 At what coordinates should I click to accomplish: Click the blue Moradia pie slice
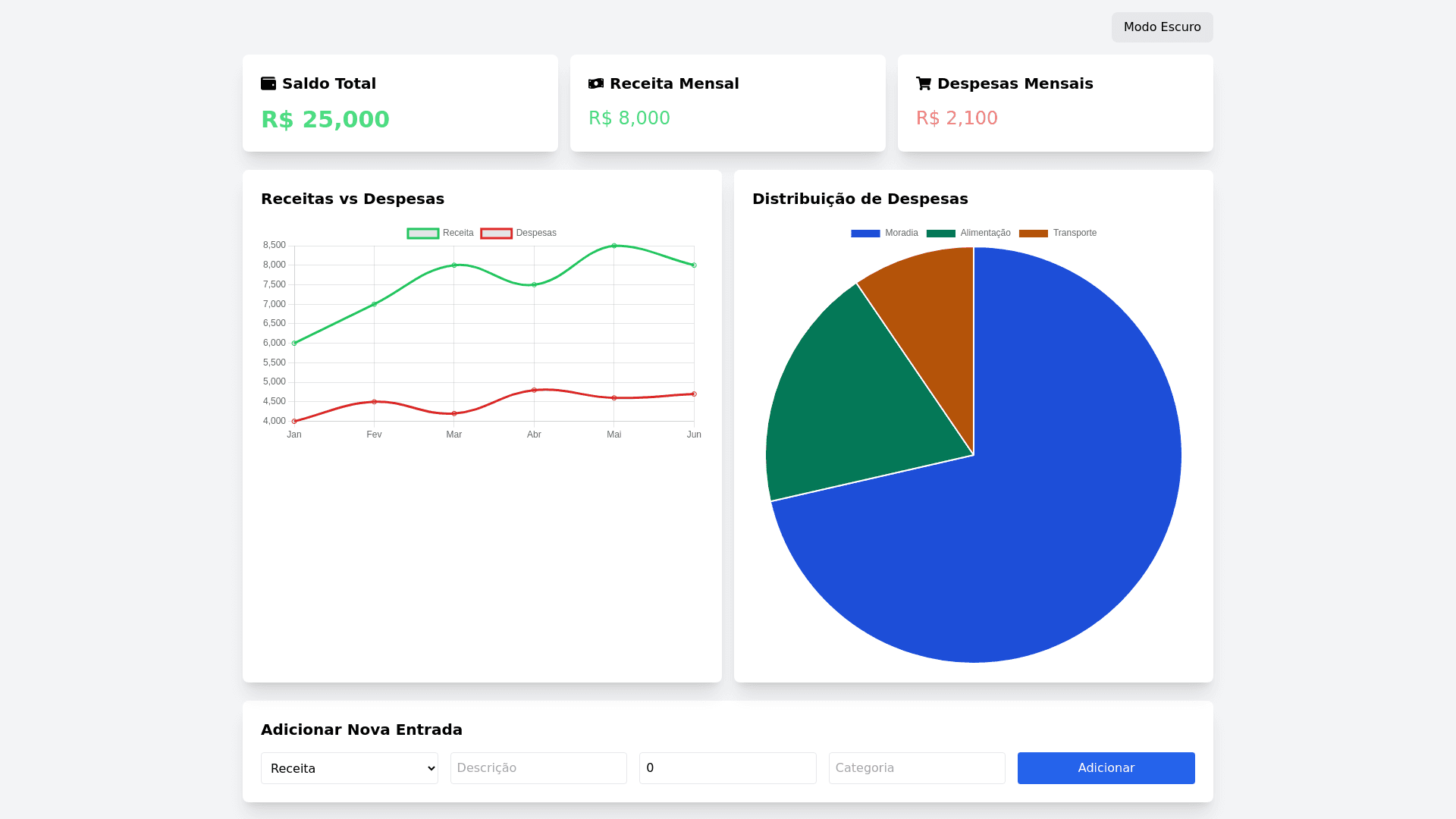1062,531
